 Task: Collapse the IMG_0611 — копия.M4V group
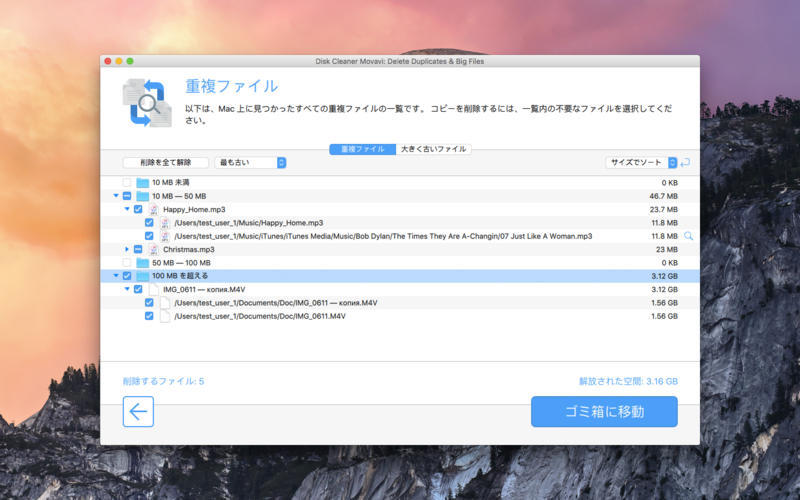[x=127, y=289]
